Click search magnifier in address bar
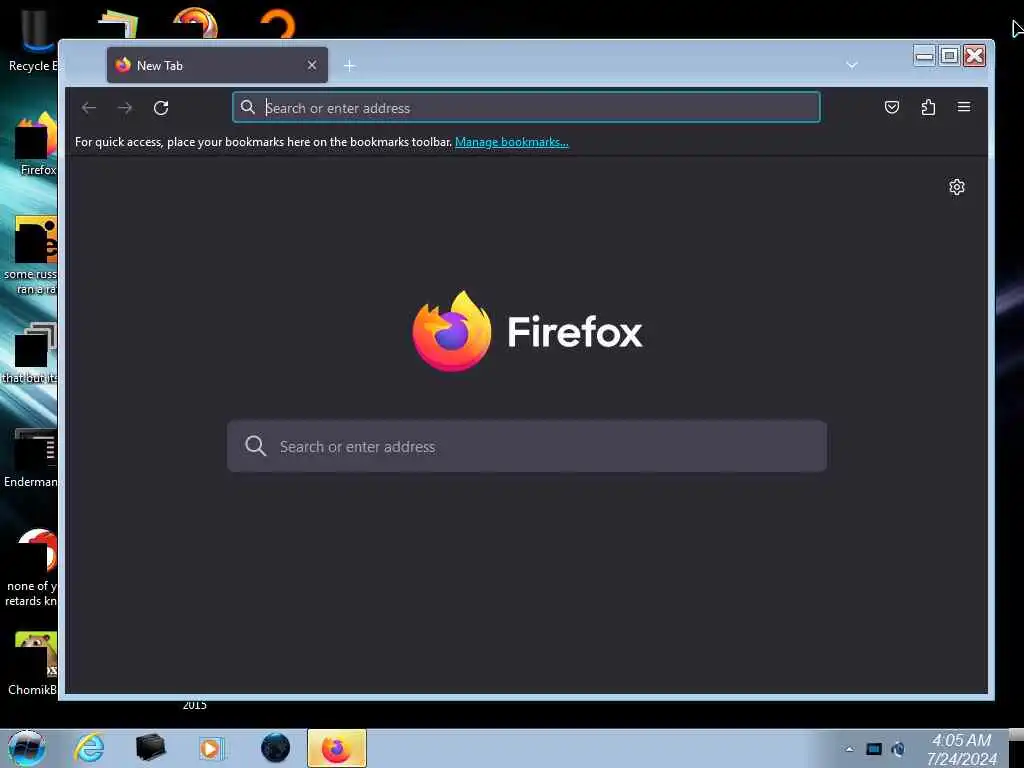This screenshot has height=768, width=1024. point(248,107)
